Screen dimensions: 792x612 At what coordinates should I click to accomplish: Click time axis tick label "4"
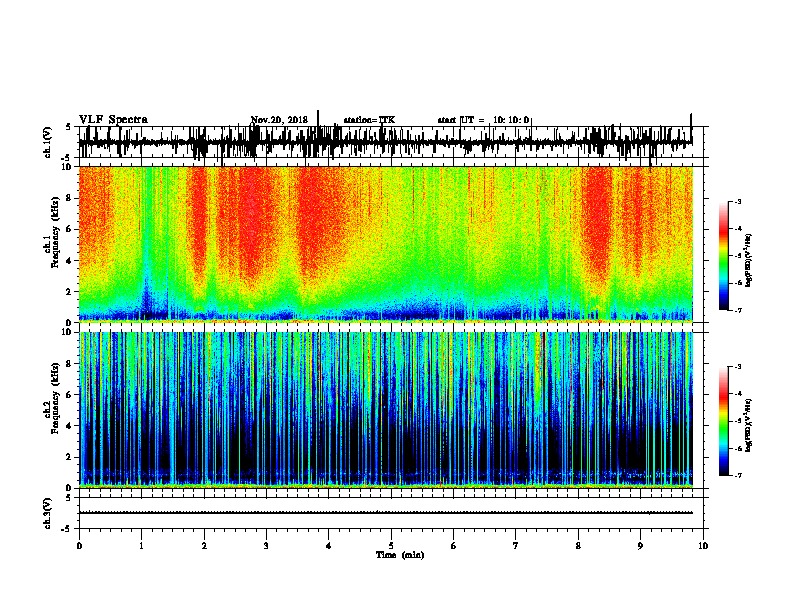pos(329,546)
